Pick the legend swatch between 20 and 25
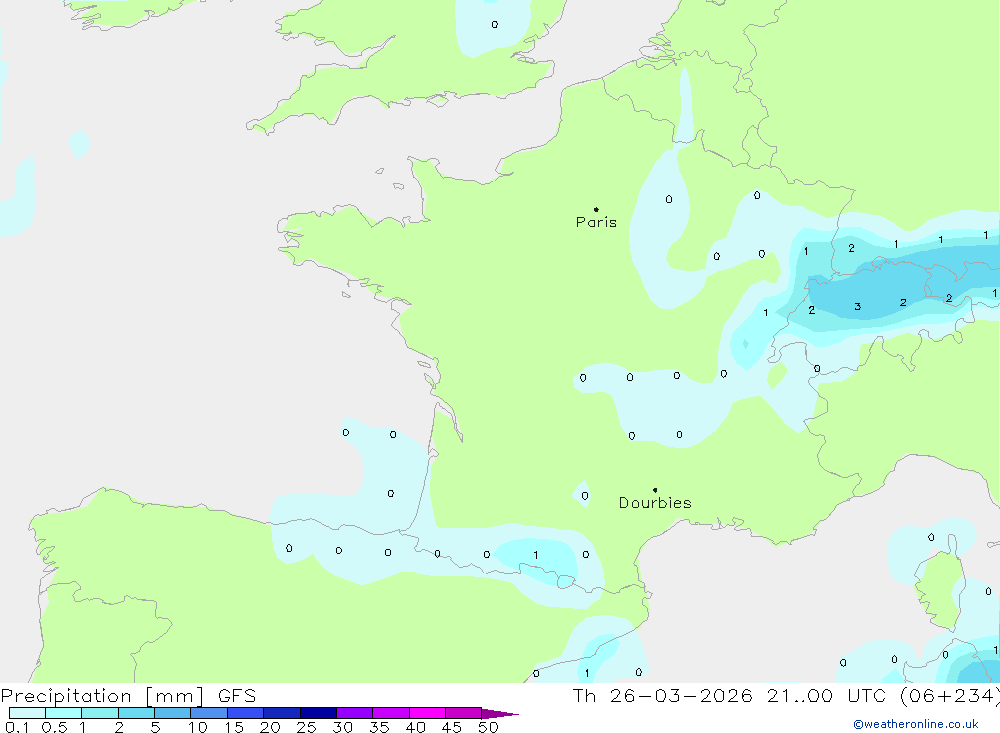Viewport: 1000px width, 733px height. pyautogui.click(x=282, y=713)
